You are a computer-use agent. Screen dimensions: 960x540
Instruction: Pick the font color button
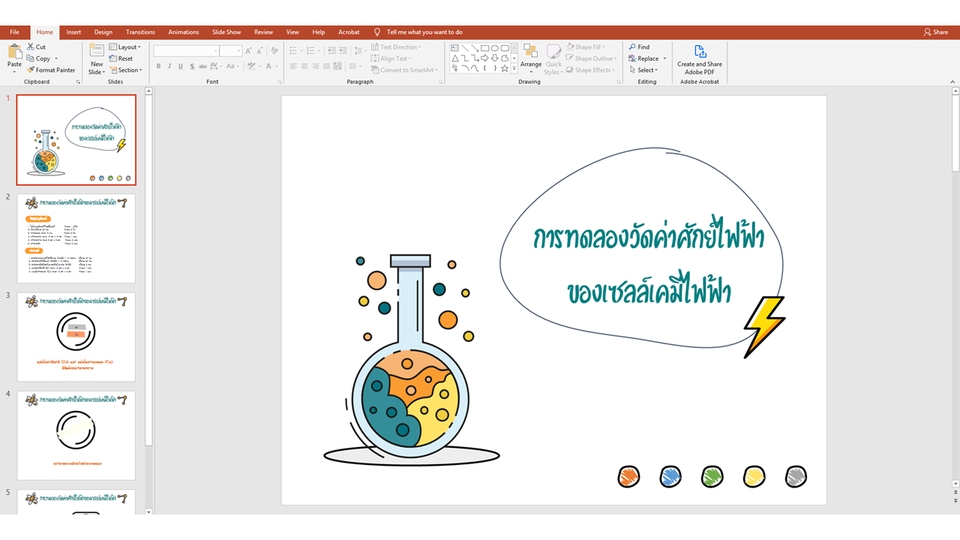[x=270, y=66]
